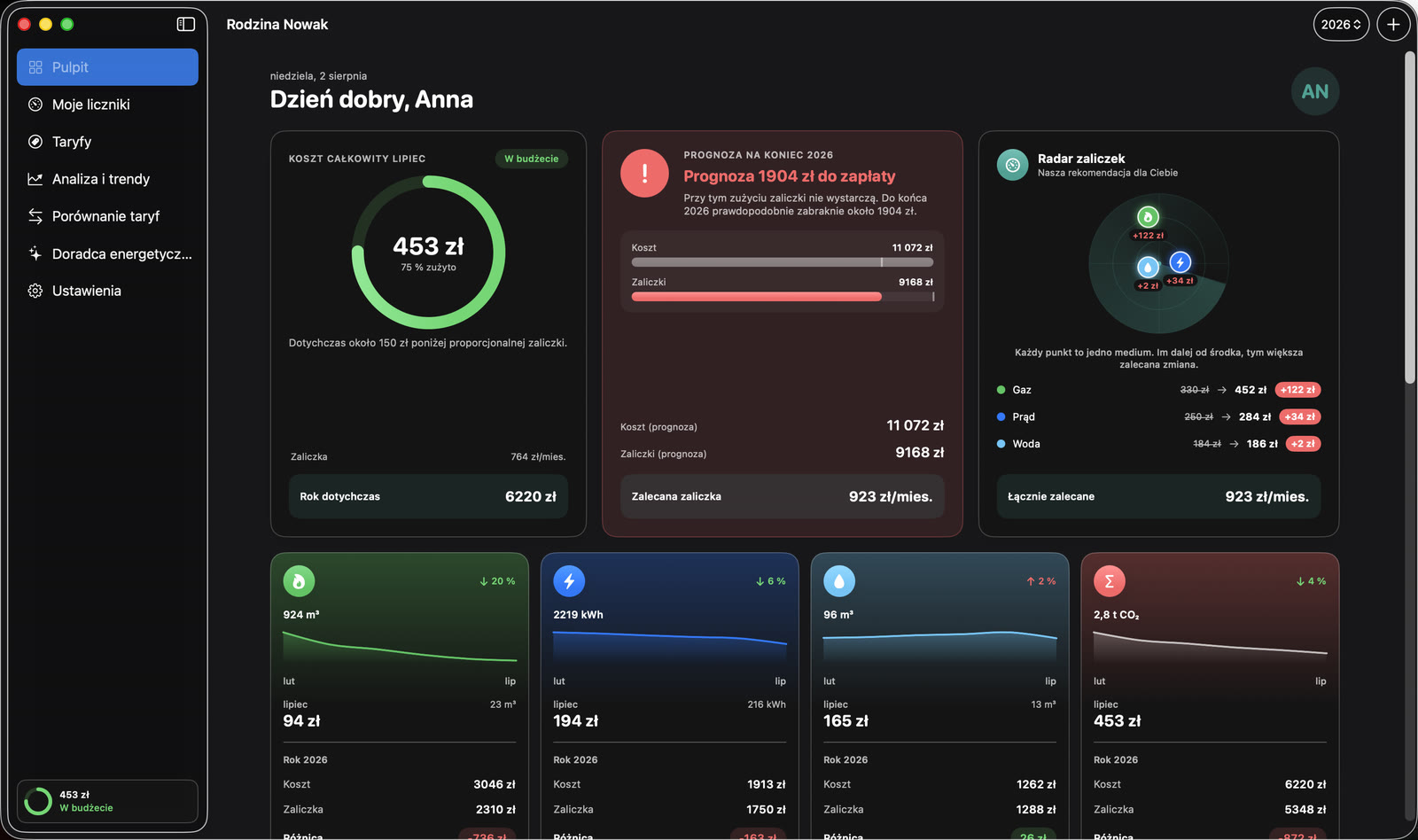Click the gas card 20 % decrease indicator
Image resolution: width=1418 pixels, height=840 pixels.
tap(497, 581)
